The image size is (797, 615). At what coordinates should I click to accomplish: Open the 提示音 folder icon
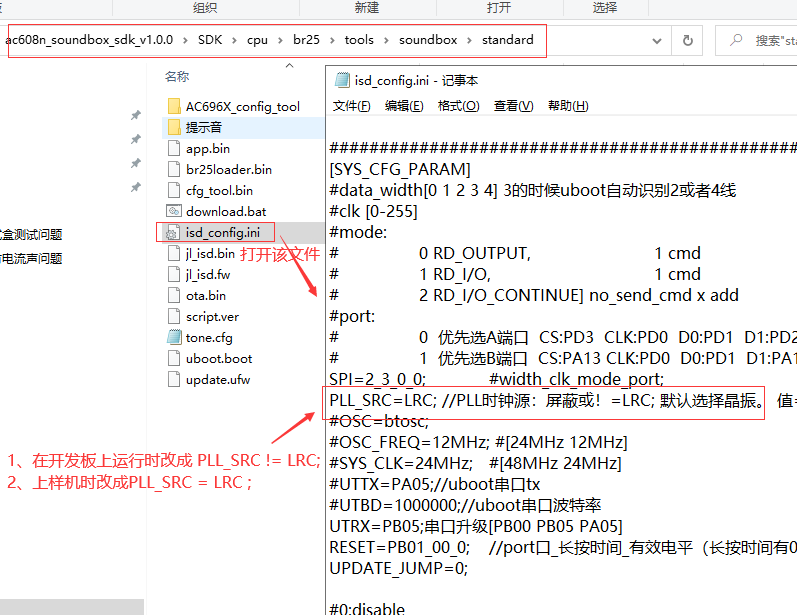tap(174, 127)
